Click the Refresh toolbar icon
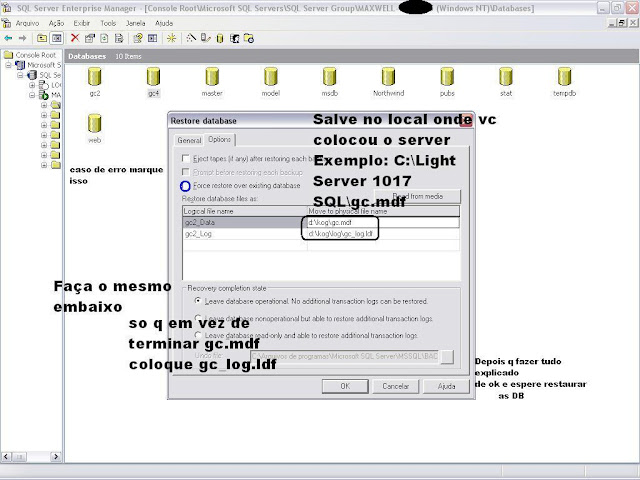This screenshot has width=640, height=480. (x=104, y=38)
